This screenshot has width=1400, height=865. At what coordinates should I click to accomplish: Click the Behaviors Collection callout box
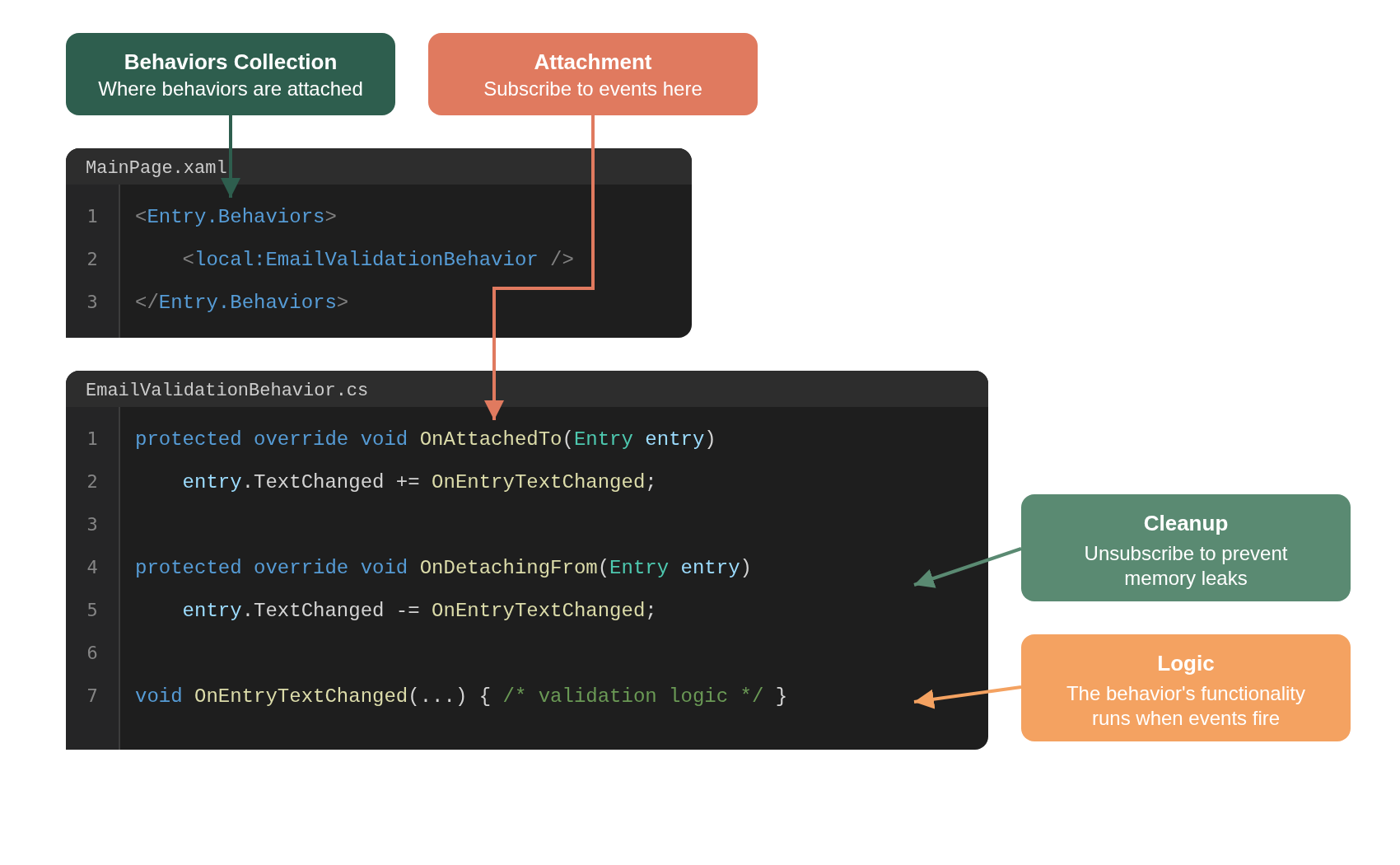[x=231, y=74]
